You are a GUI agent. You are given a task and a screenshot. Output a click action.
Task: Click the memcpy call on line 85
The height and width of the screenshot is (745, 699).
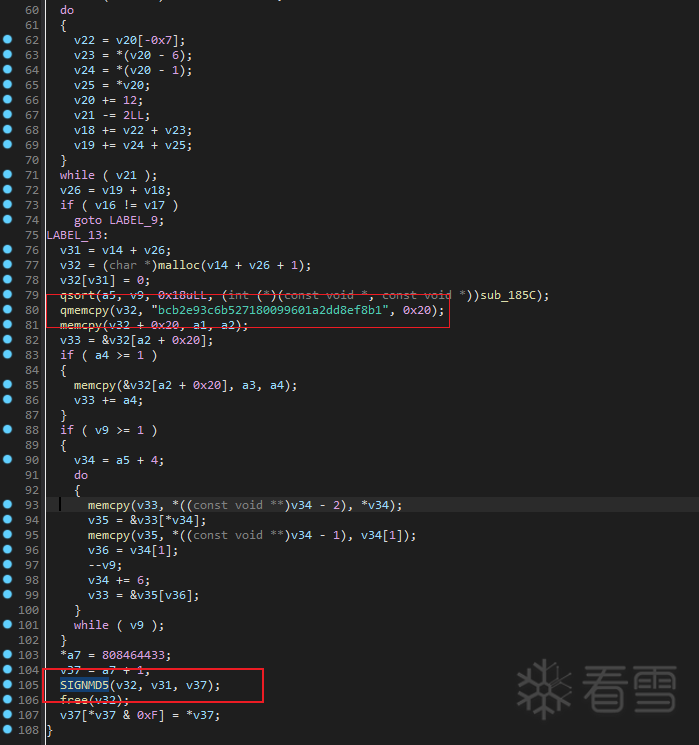(x=95, y=385)
